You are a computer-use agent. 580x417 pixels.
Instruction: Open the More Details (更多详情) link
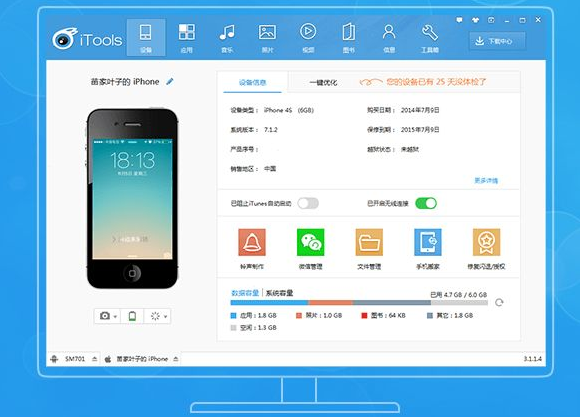tap(486, 181)
